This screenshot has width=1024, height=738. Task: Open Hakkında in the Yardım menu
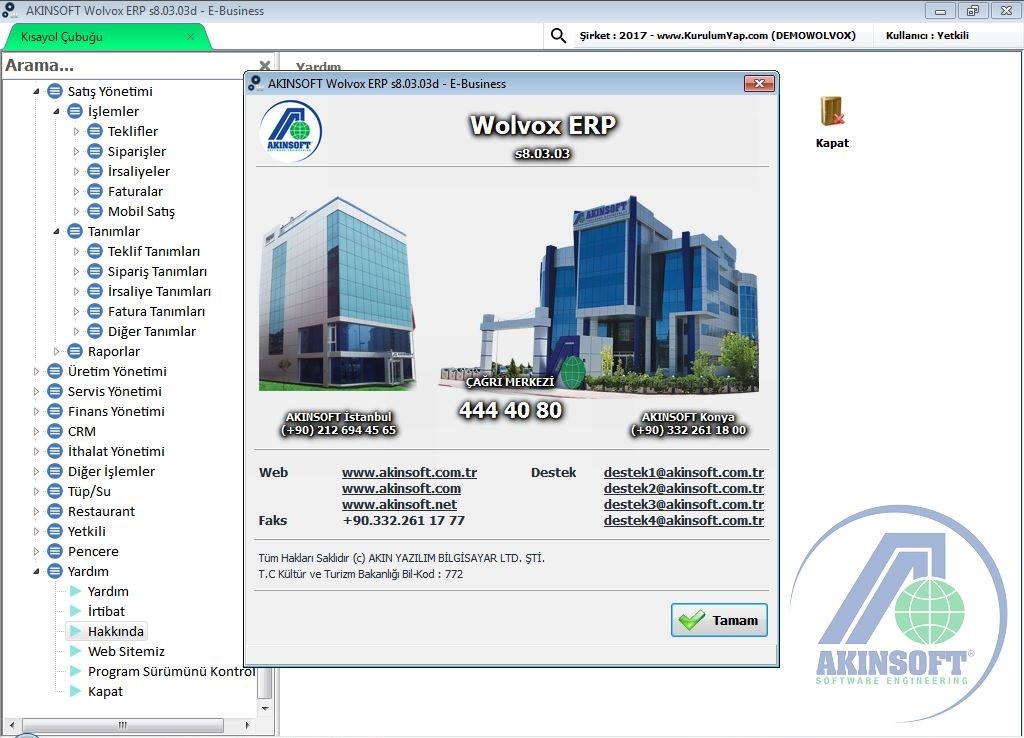116,632
